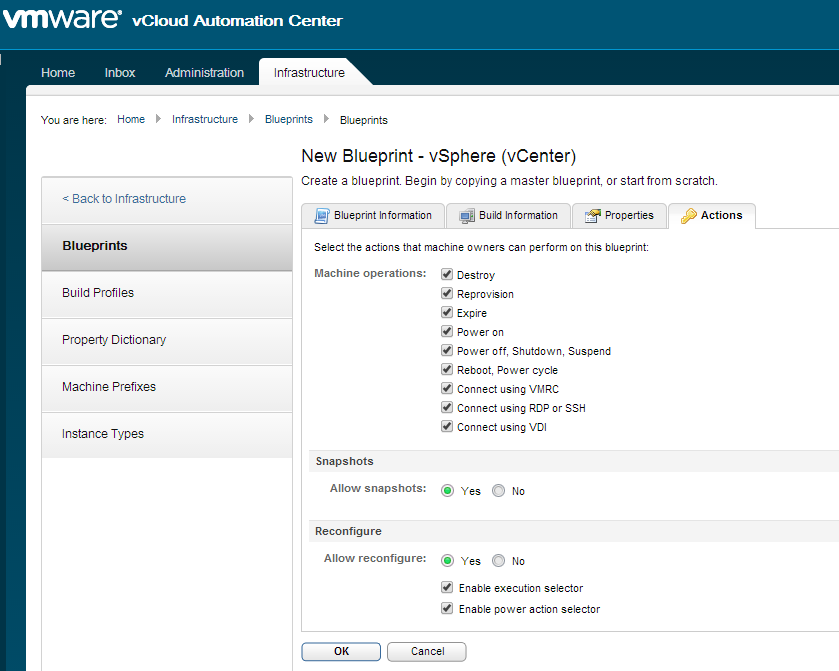Click the Blueprint Information tab icon
839x671 pixels.
pyautogui.click(x=322, y=215)
